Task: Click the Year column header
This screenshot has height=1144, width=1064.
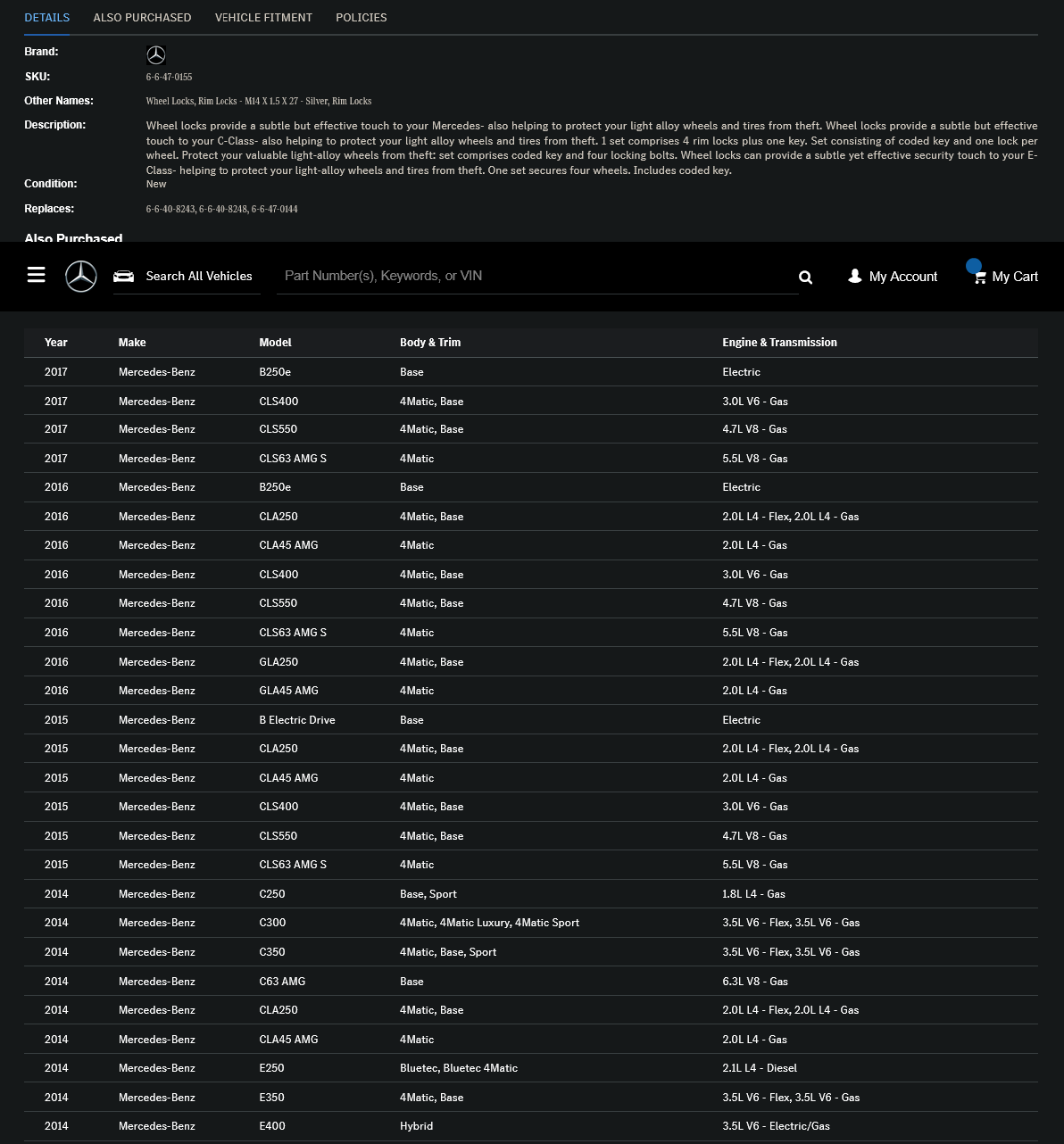Action: 56,343
